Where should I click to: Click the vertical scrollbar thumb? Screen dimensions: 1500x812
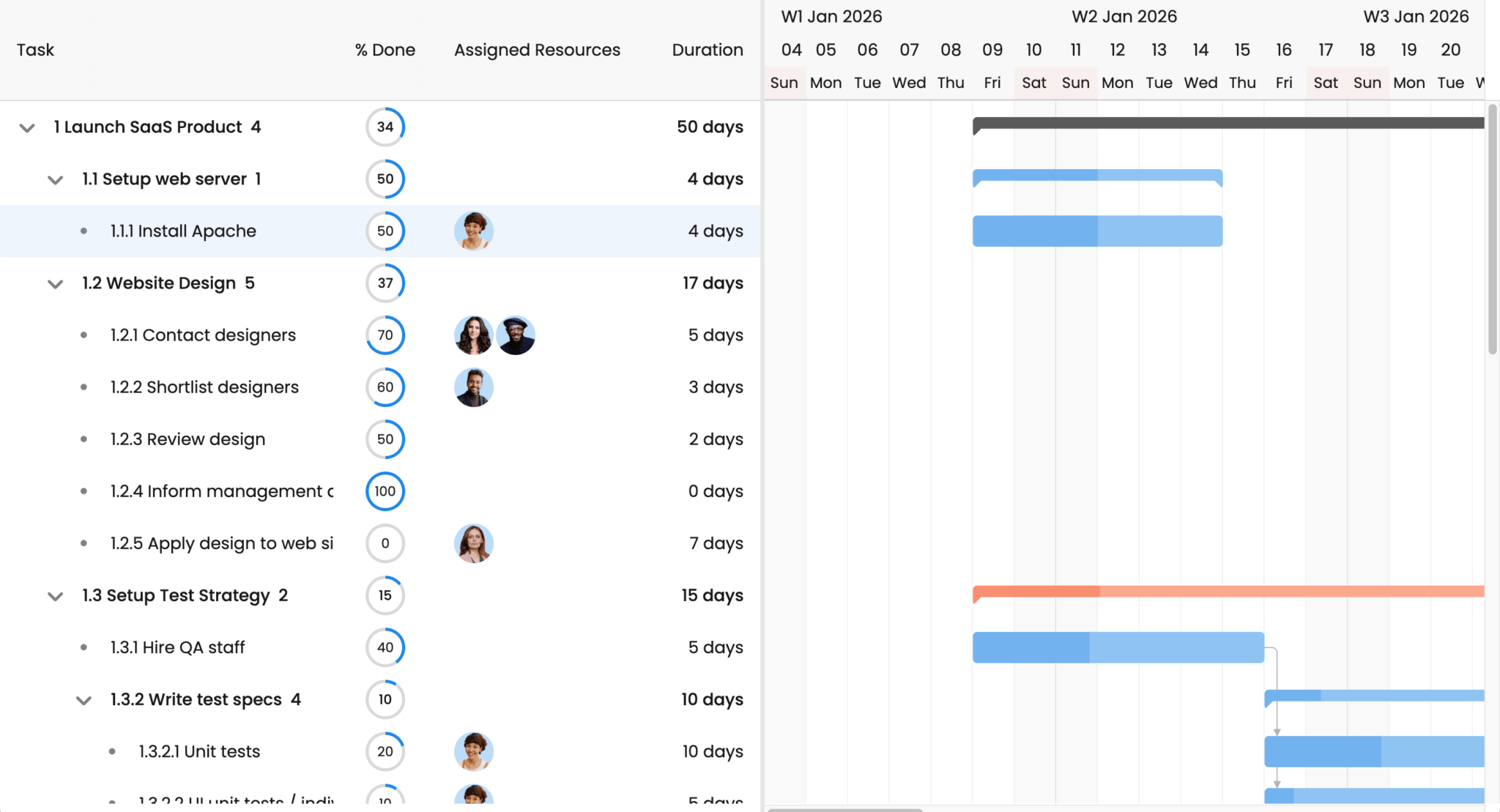pos(1492,228)
